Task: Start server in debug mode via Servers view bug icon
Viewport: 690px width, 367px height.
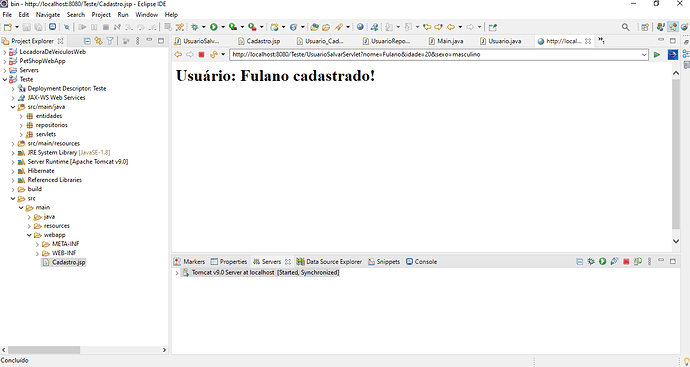Action: pos(591,261)
